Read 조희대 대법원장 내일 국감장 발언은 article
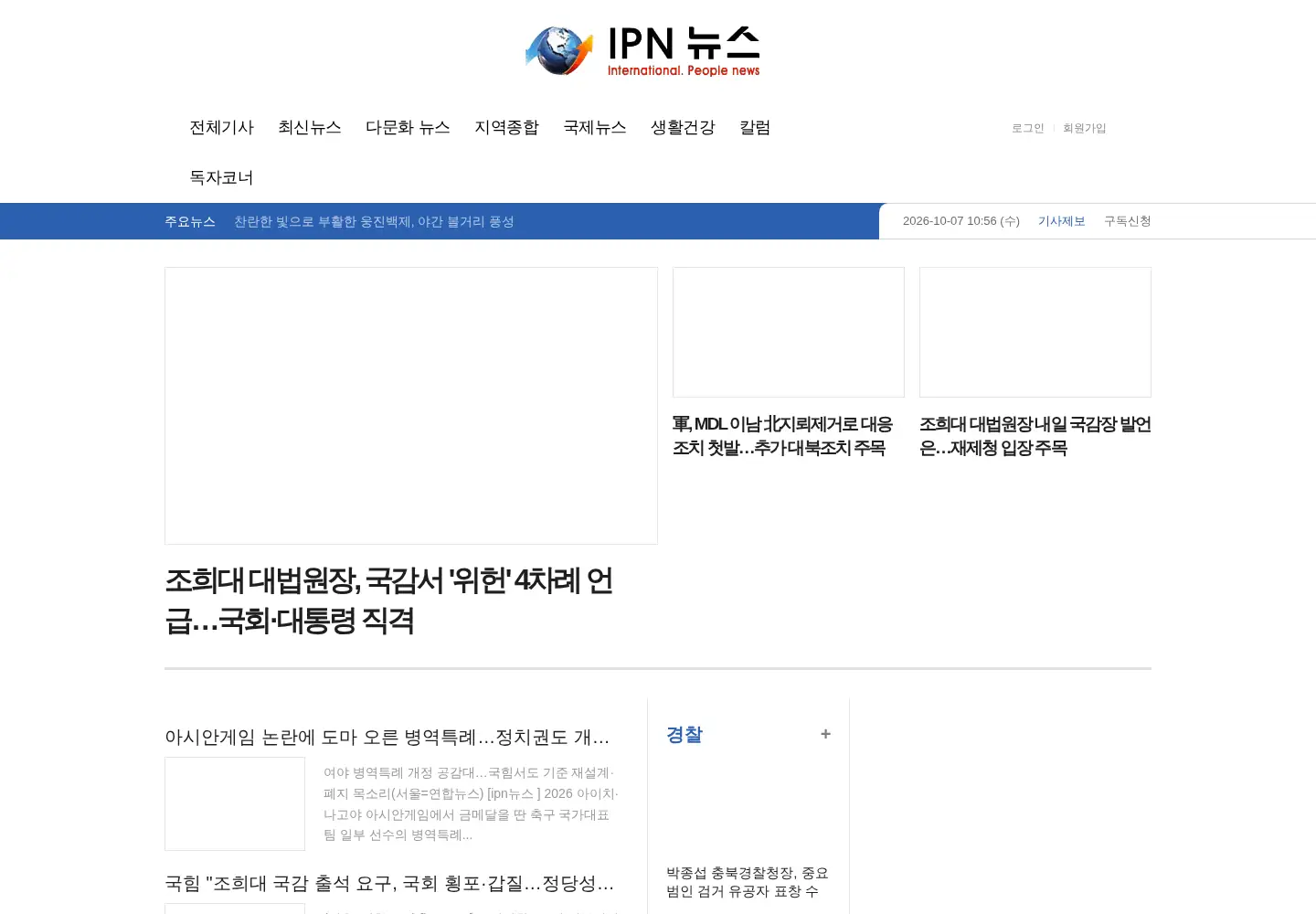Screen dimensions: 1316x914 tap(1035, 436)
